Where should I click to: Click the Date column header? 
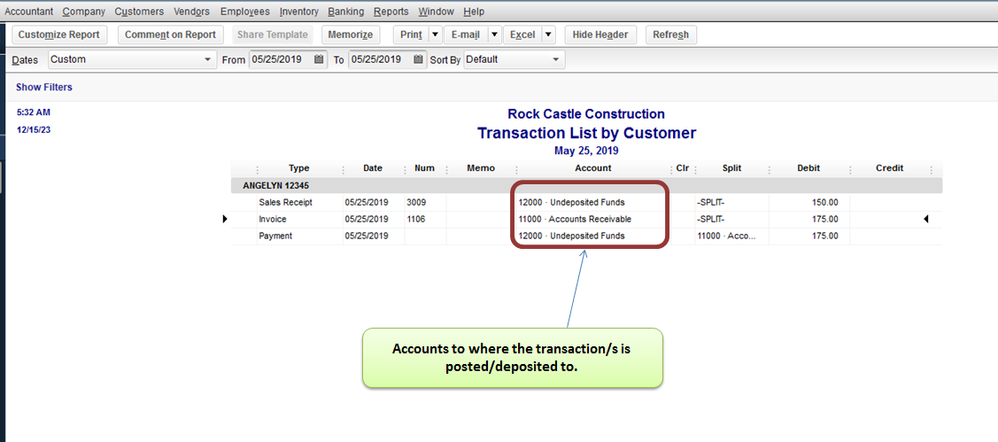click(373, 168)
